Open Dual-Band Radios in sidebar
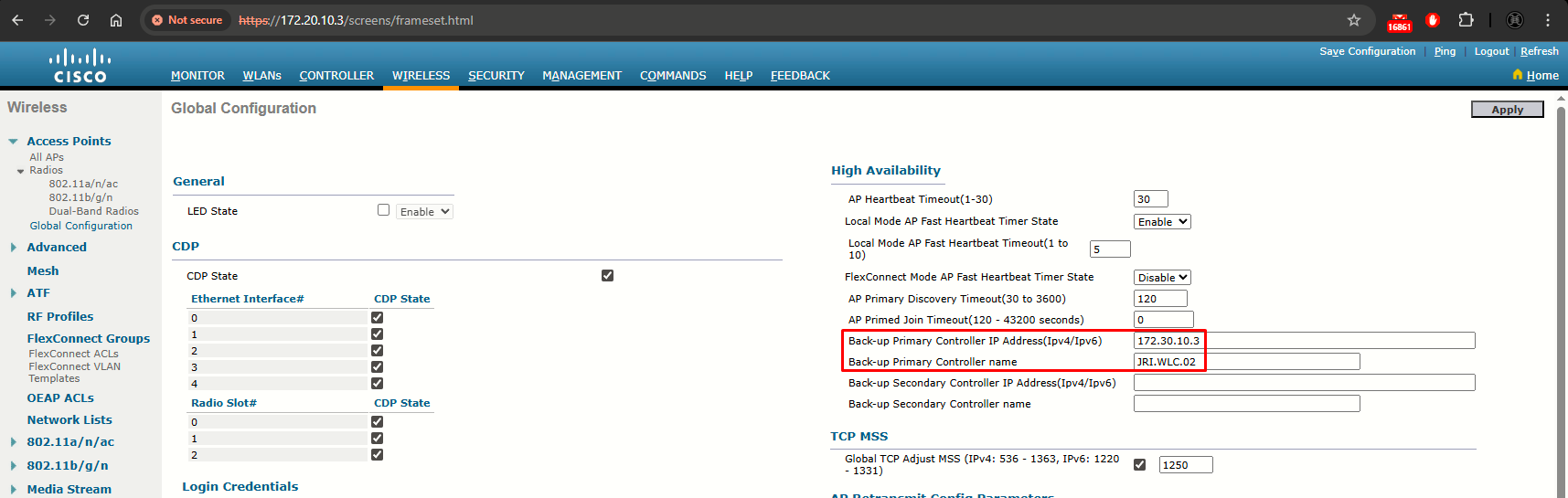Viewport: 1568px width, 498px height. pos(93,211)
